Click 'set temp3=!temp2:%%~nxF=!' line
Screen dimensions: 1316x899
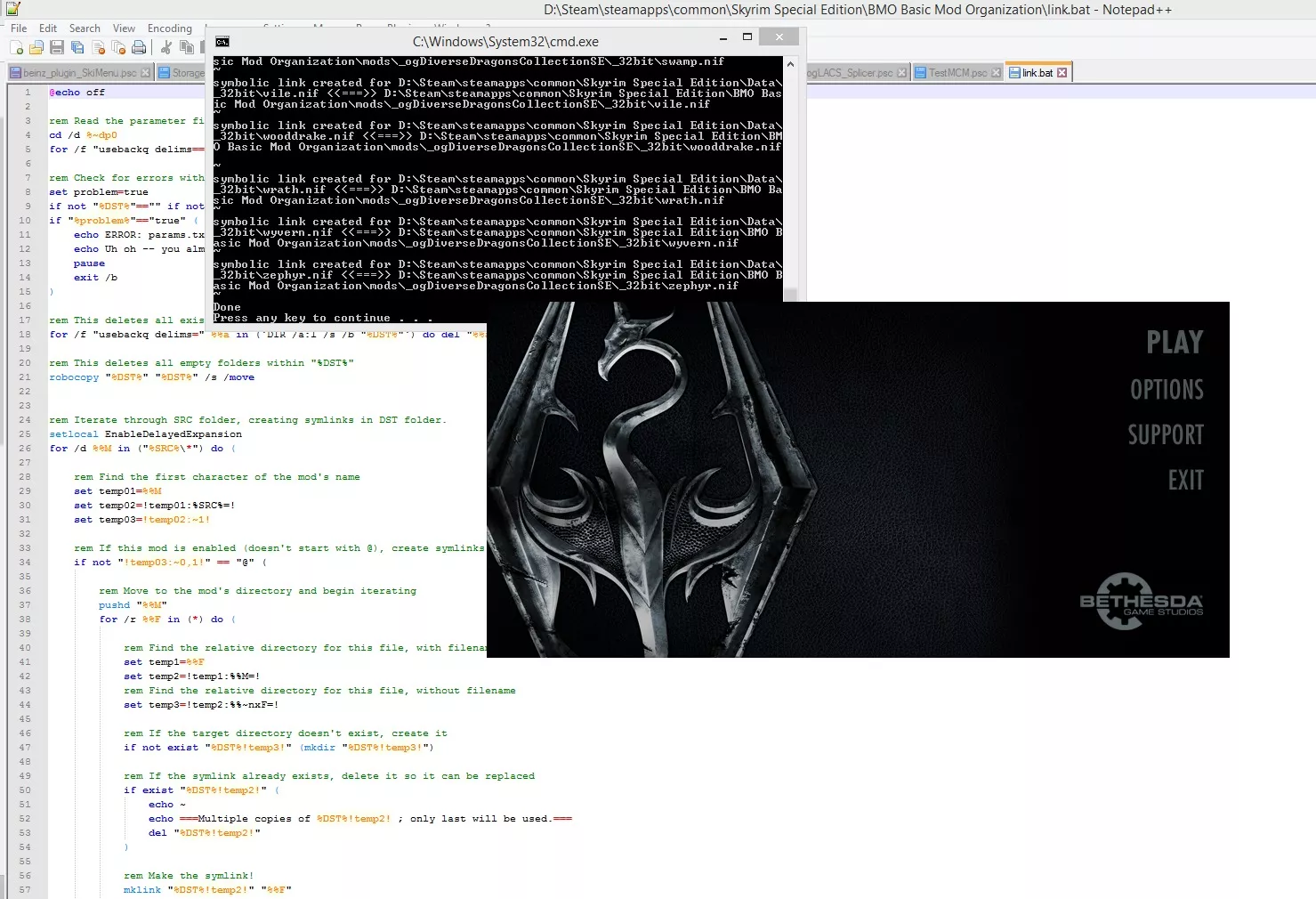201,705
